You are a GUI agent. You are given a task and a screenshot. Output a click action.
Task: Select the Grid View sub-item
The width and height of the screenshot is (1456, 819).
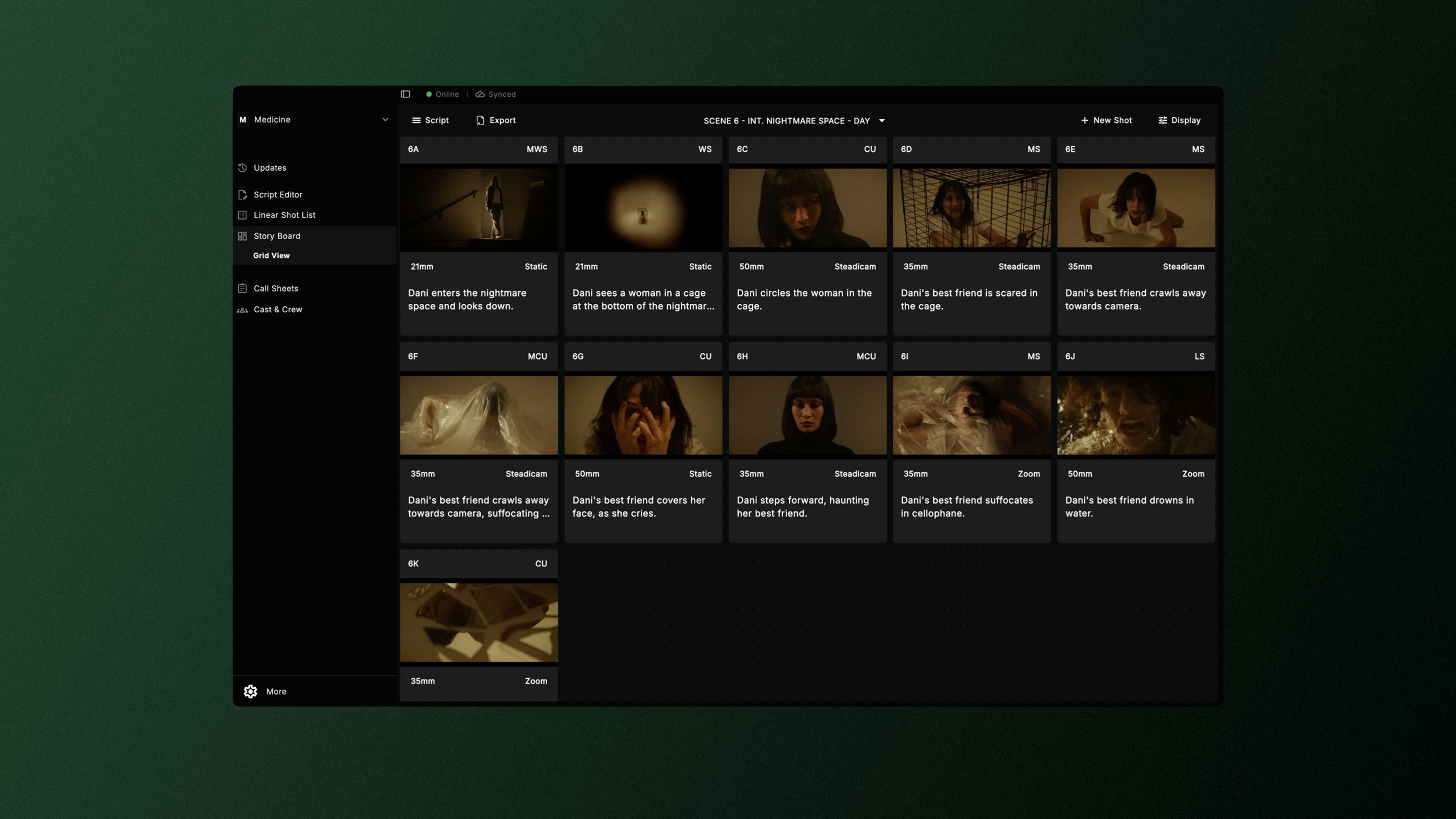tap(271, 256)
